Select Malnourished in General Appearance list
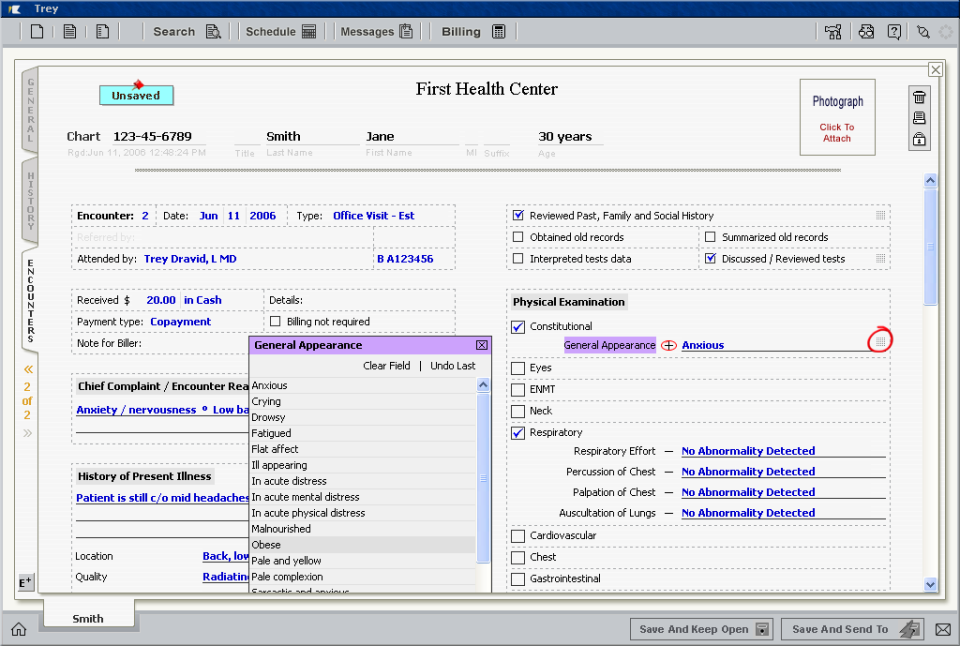 click(x=363, y=529)
